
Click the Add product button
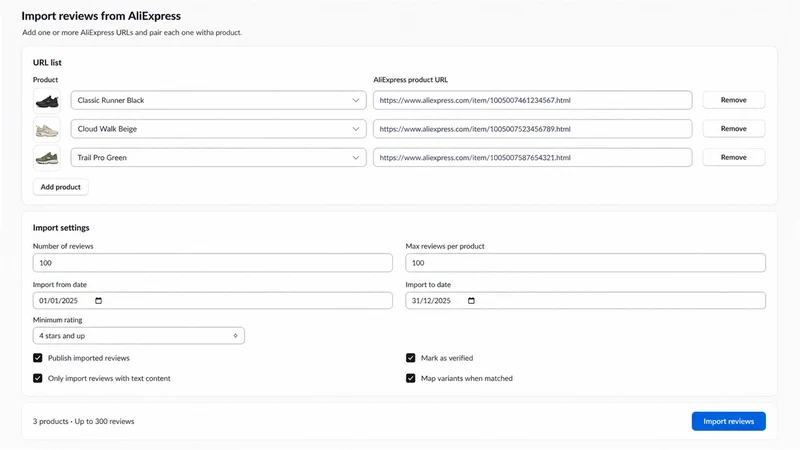click(61, 187)
